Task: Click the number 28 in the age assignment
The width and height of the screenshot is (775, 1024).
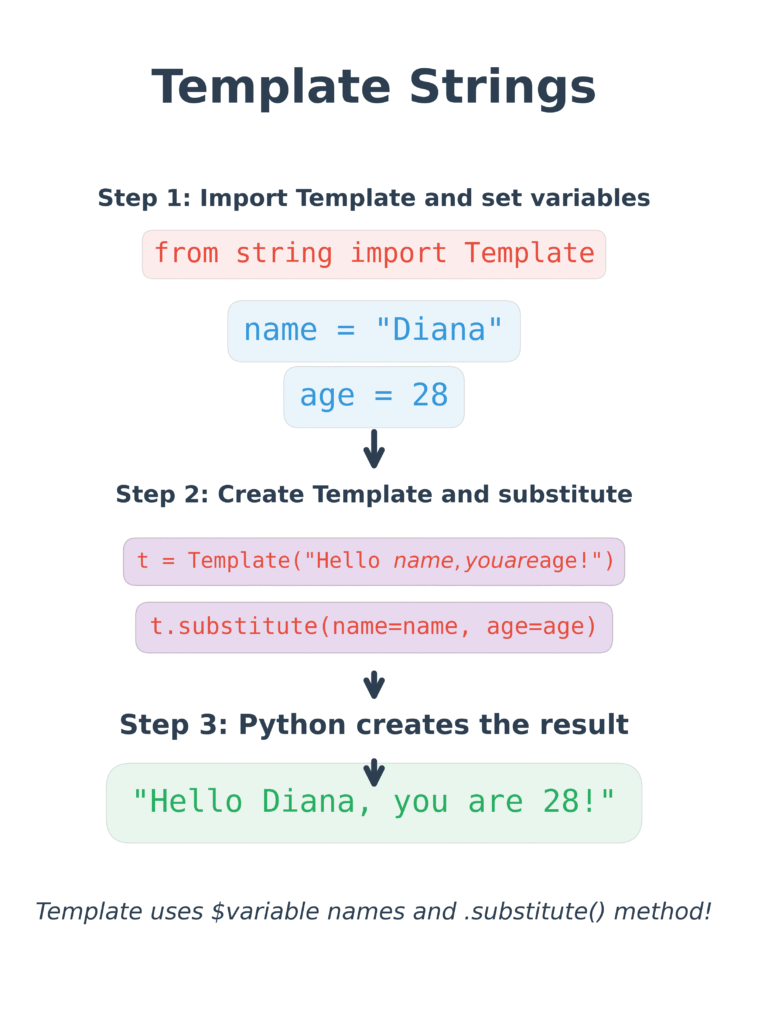Action: coord(430,395)
